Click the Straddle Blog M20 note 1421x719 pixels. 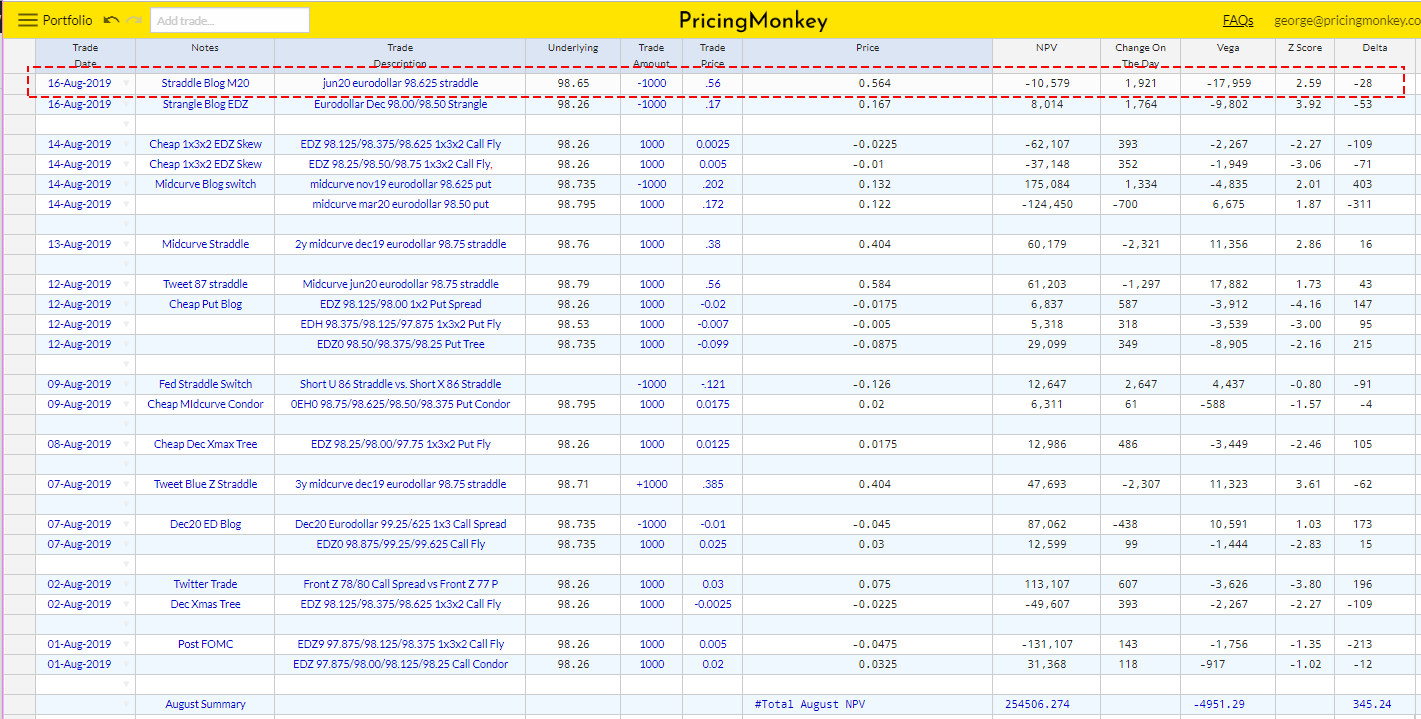(x=205, y=83)
